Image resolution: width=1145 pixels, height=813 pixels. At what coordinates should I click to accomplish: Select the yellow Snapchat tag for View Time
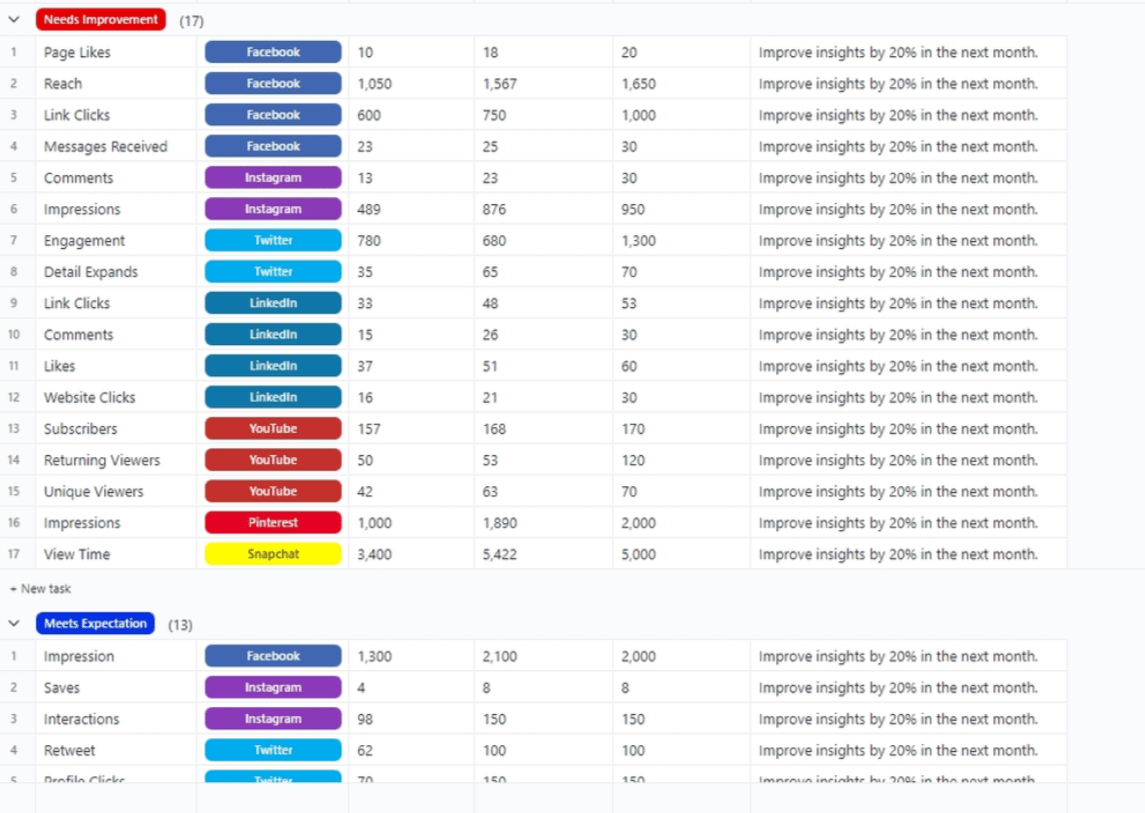click(273, 554)
